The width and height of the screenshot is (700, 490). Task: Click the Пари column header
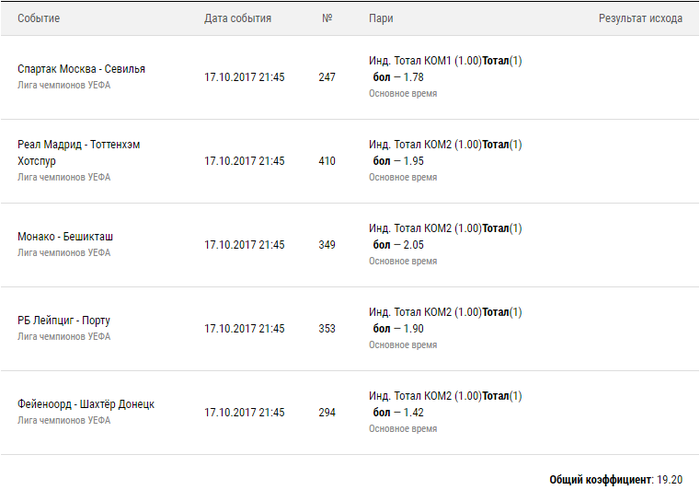(380, 19)
